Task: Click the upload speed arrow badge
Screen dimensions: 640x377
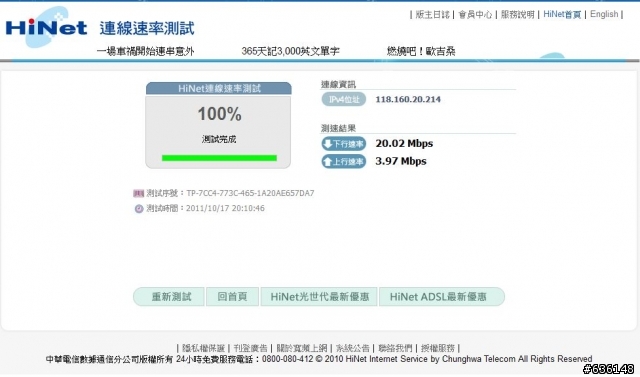Action: tap(344, 162)
